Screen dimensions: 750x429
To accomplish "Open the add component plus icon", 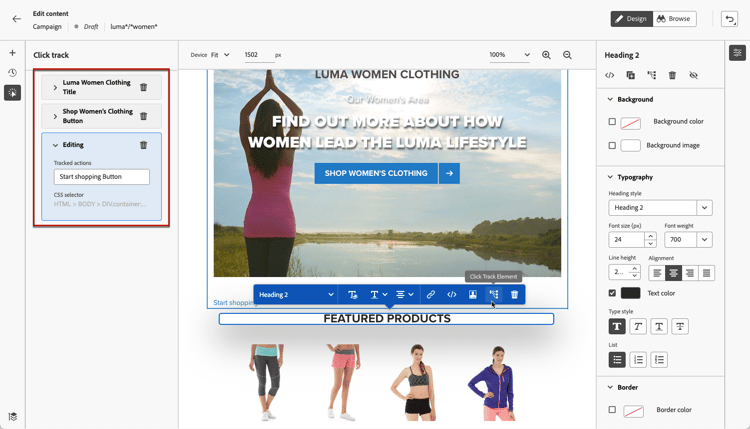I will pos(12,53).
